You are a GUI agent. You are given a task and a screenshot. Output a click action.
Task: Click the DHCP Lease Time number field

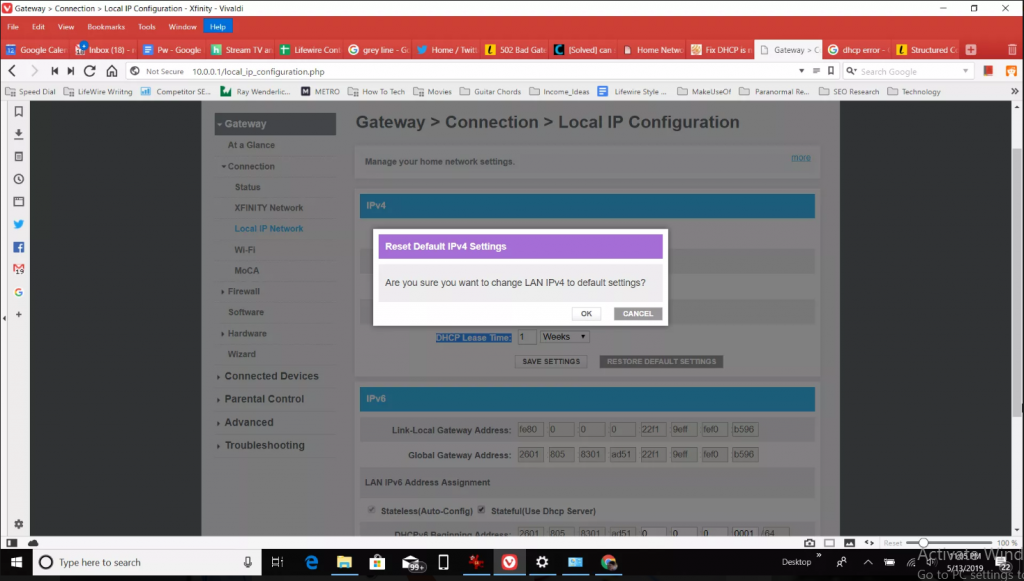[527, 337]
